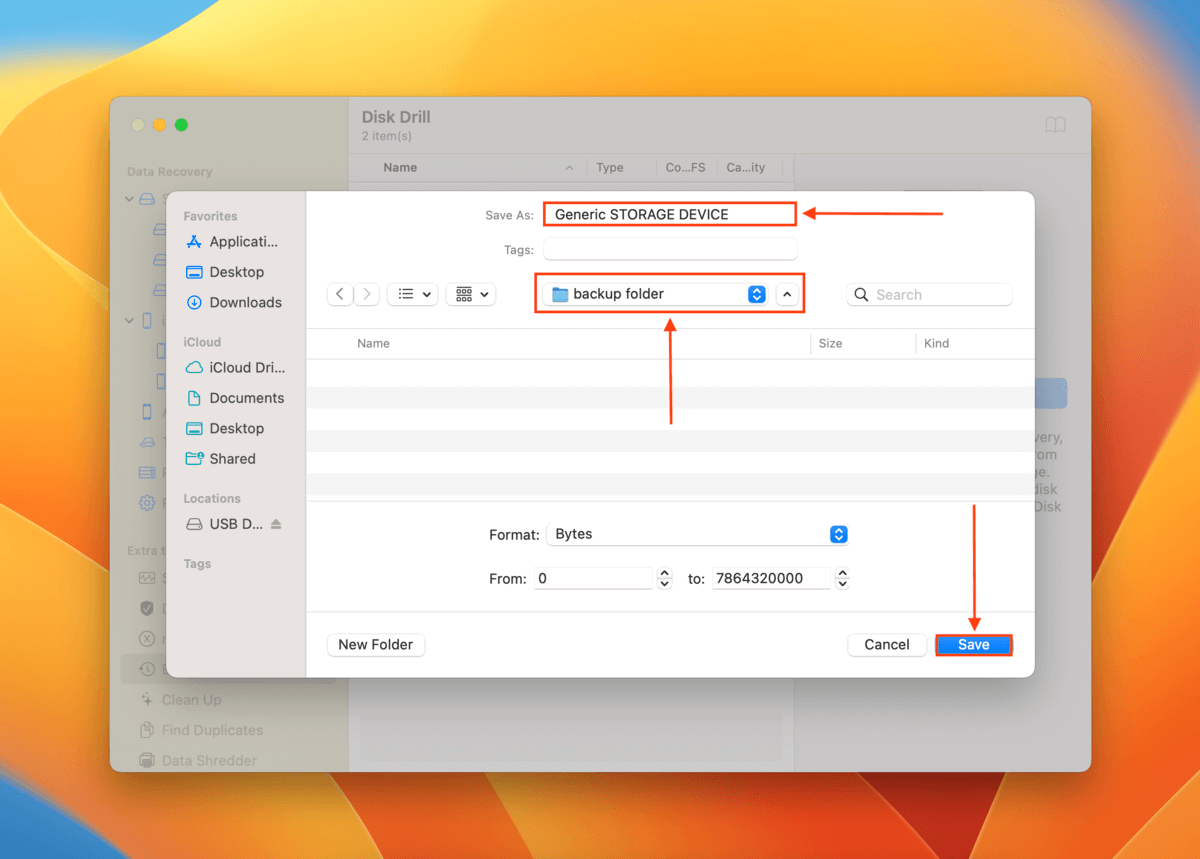The width and height of the screenshot is (1200, 859).
Task: Click the 'to' field showing 7864320000
Action: 771,578
